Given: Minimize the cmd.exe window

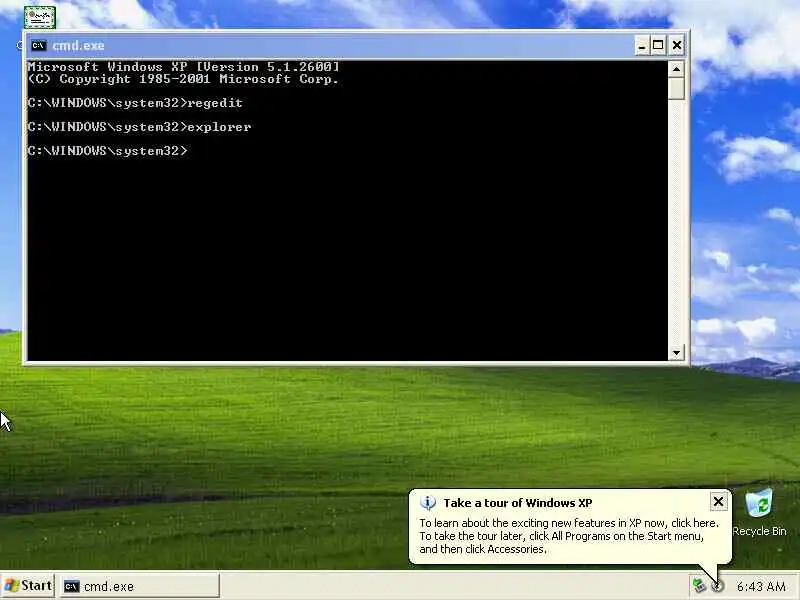Looking at the screenshot, I should (x=642, y=45).
